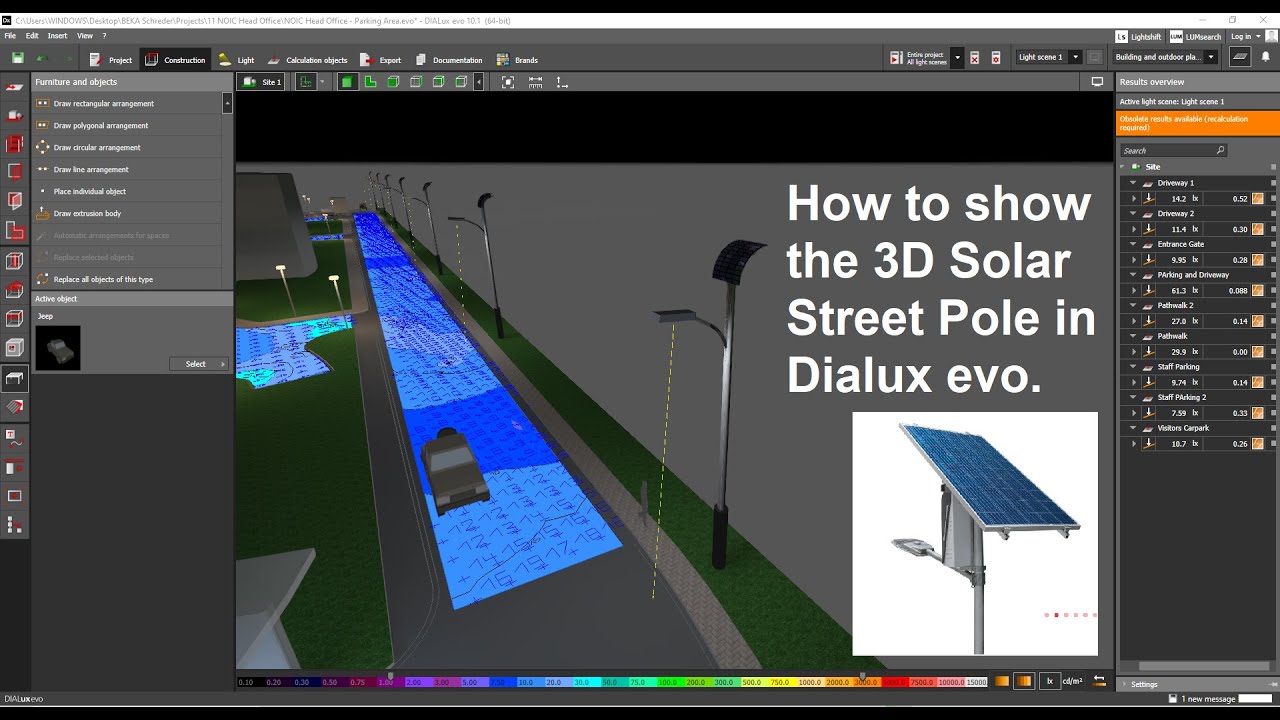Viewport: 1280px width, 720px height.
Task: Switch to the Calculation objects tab
Action: tap(307, 60)
